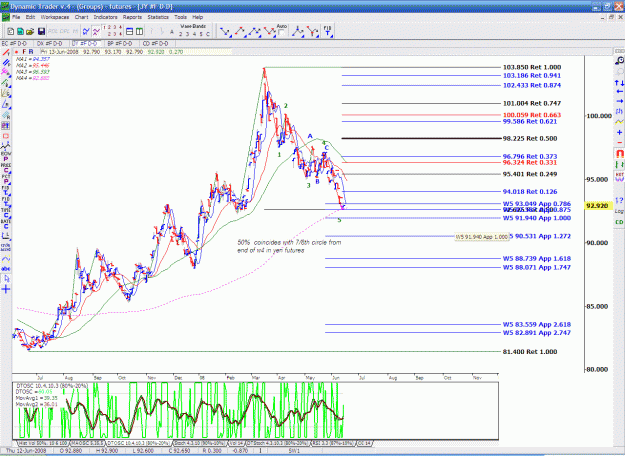Open the DTOSC 10.4.10.3 indicator tab
Viewport: 625px width, 456px height.
139,443
